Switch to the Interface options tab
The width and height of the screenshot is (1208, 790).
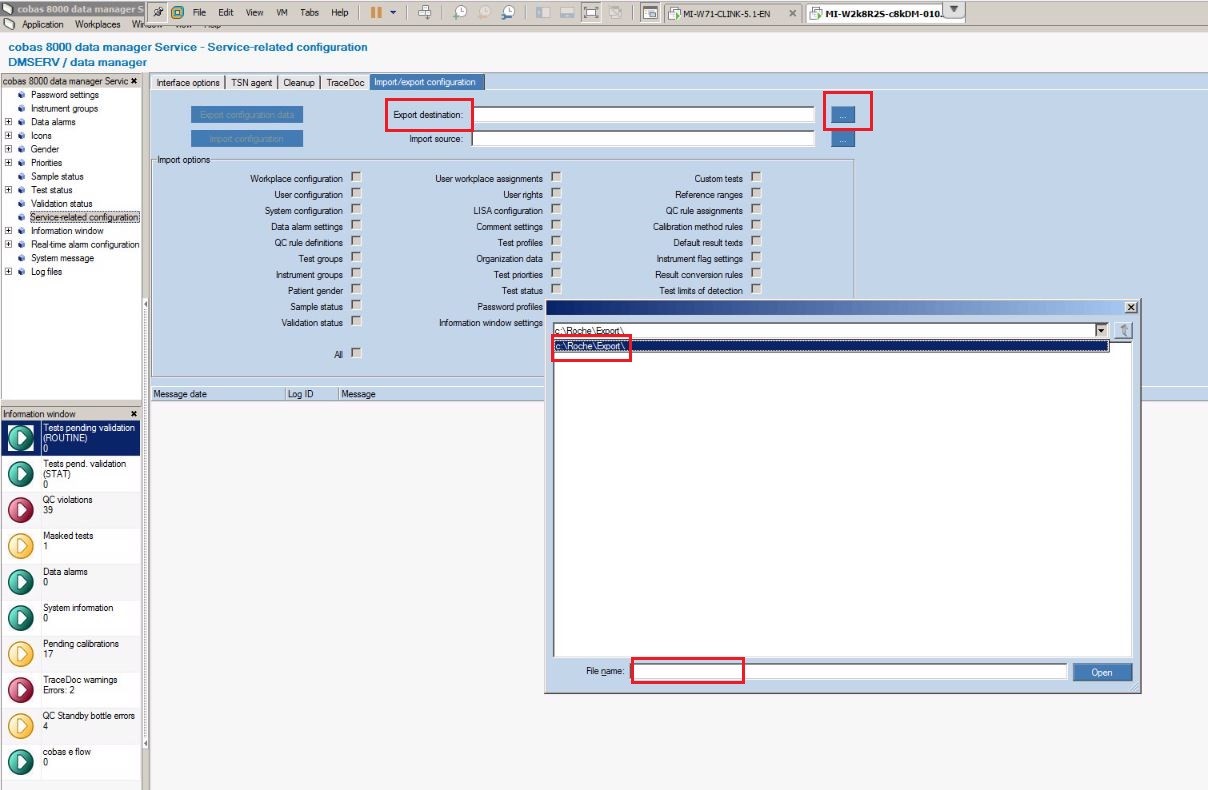[188, 82]
